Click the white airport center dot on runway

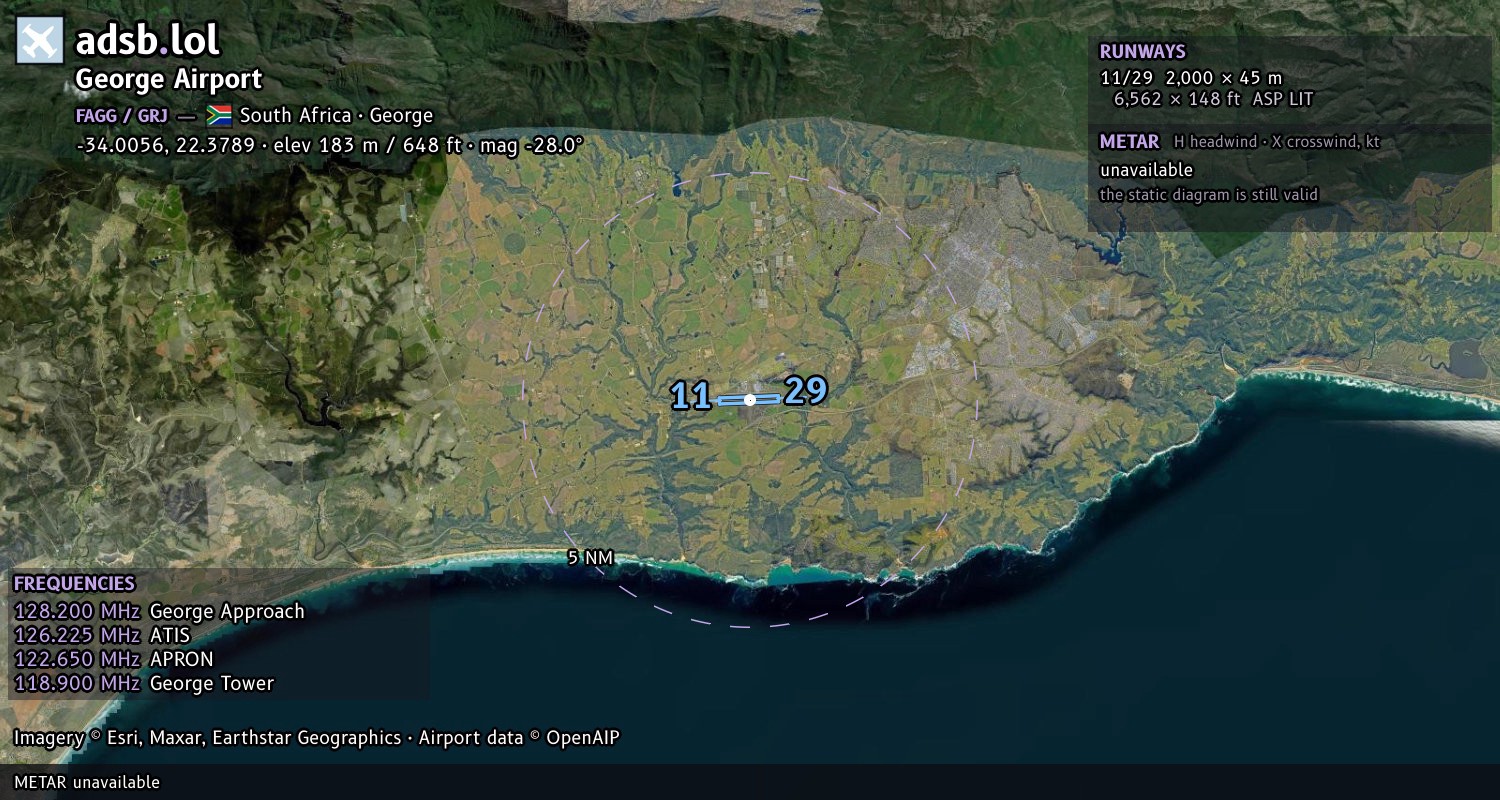pyautogui.click(x=750, y=400)
